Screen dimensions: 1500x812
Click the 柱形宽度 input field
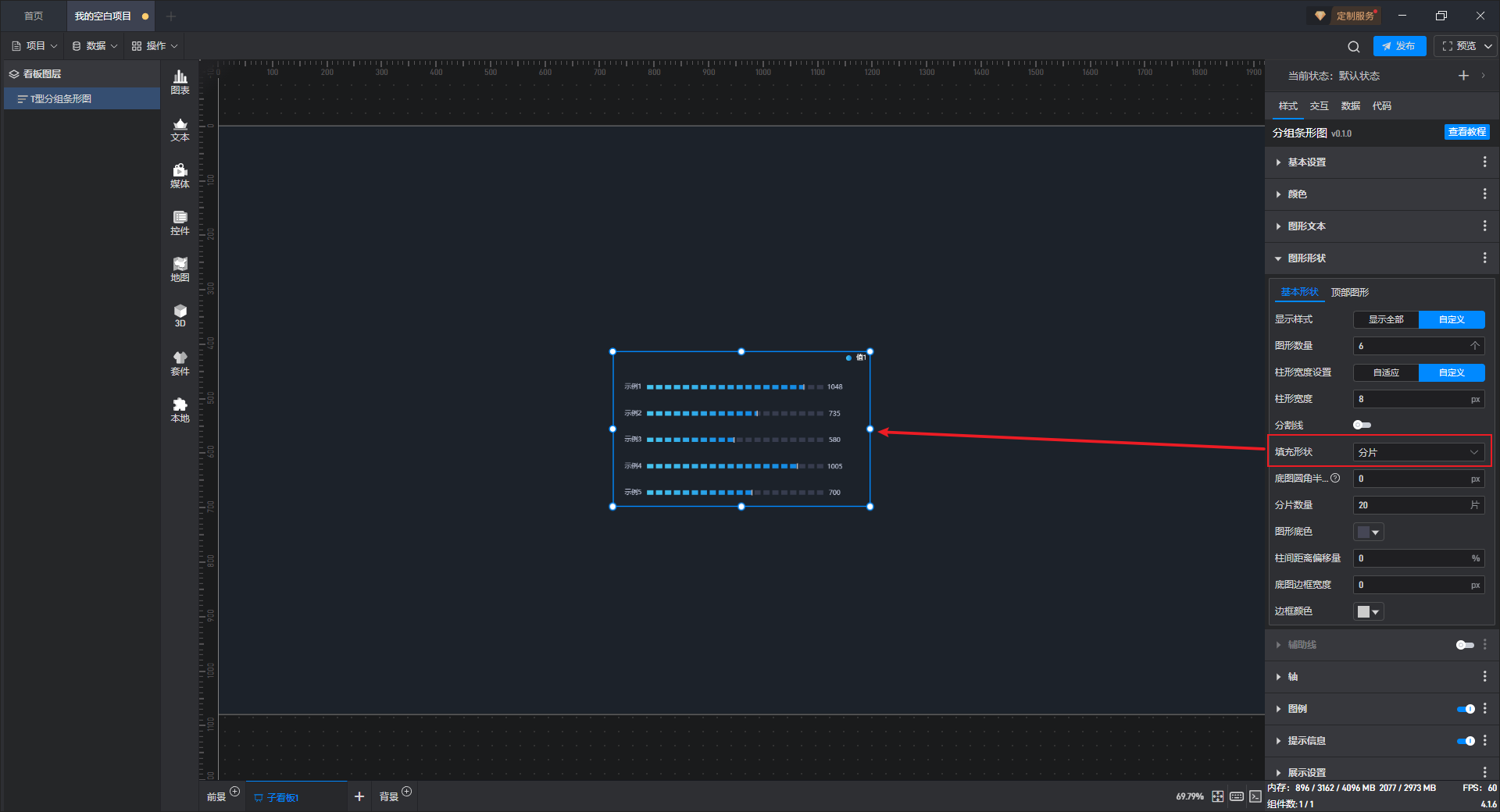coord(1419,399)
